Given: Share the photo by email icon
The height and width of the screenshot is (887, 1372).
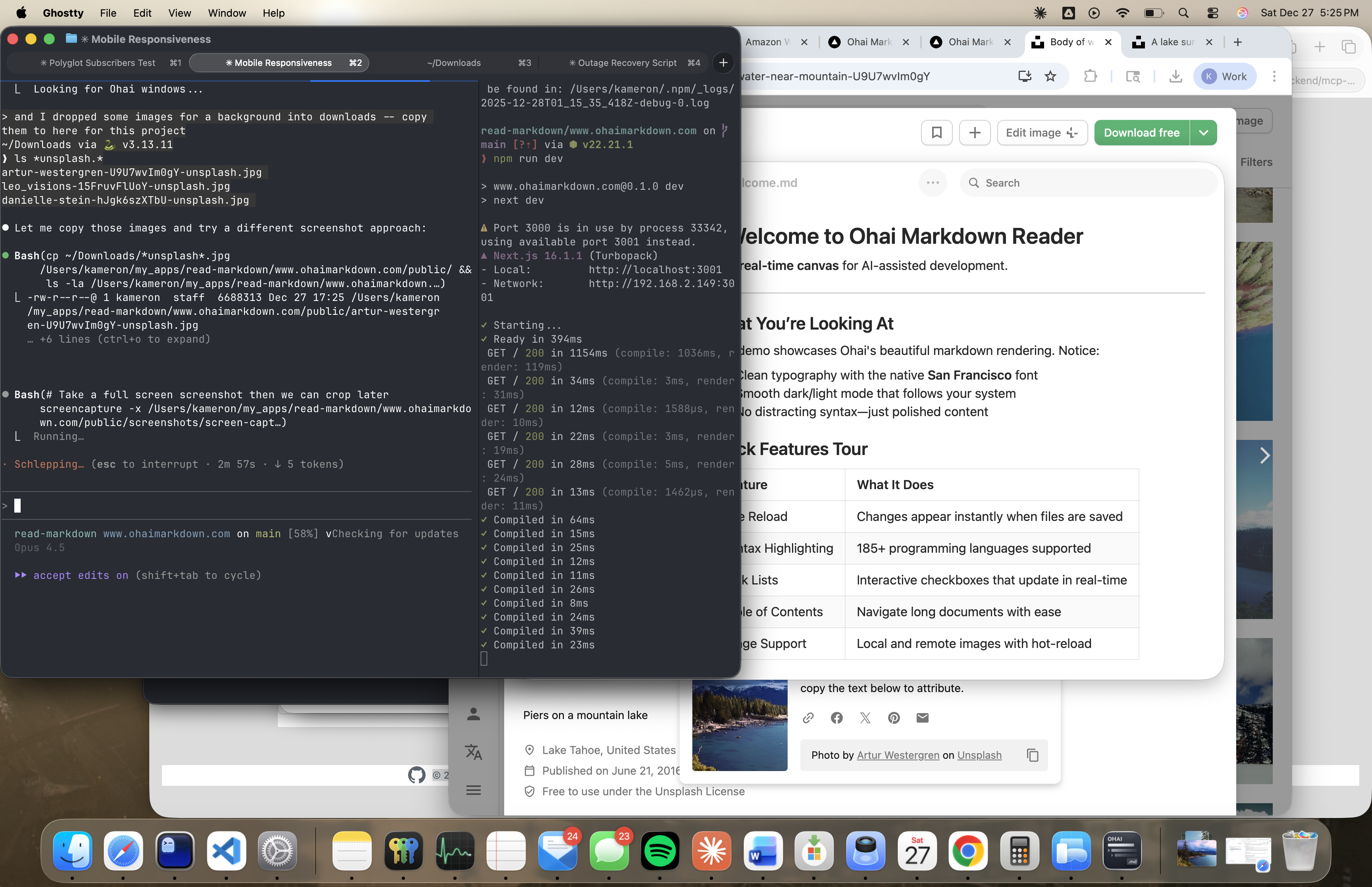Looking at the screenshot, I should (922, 718).
